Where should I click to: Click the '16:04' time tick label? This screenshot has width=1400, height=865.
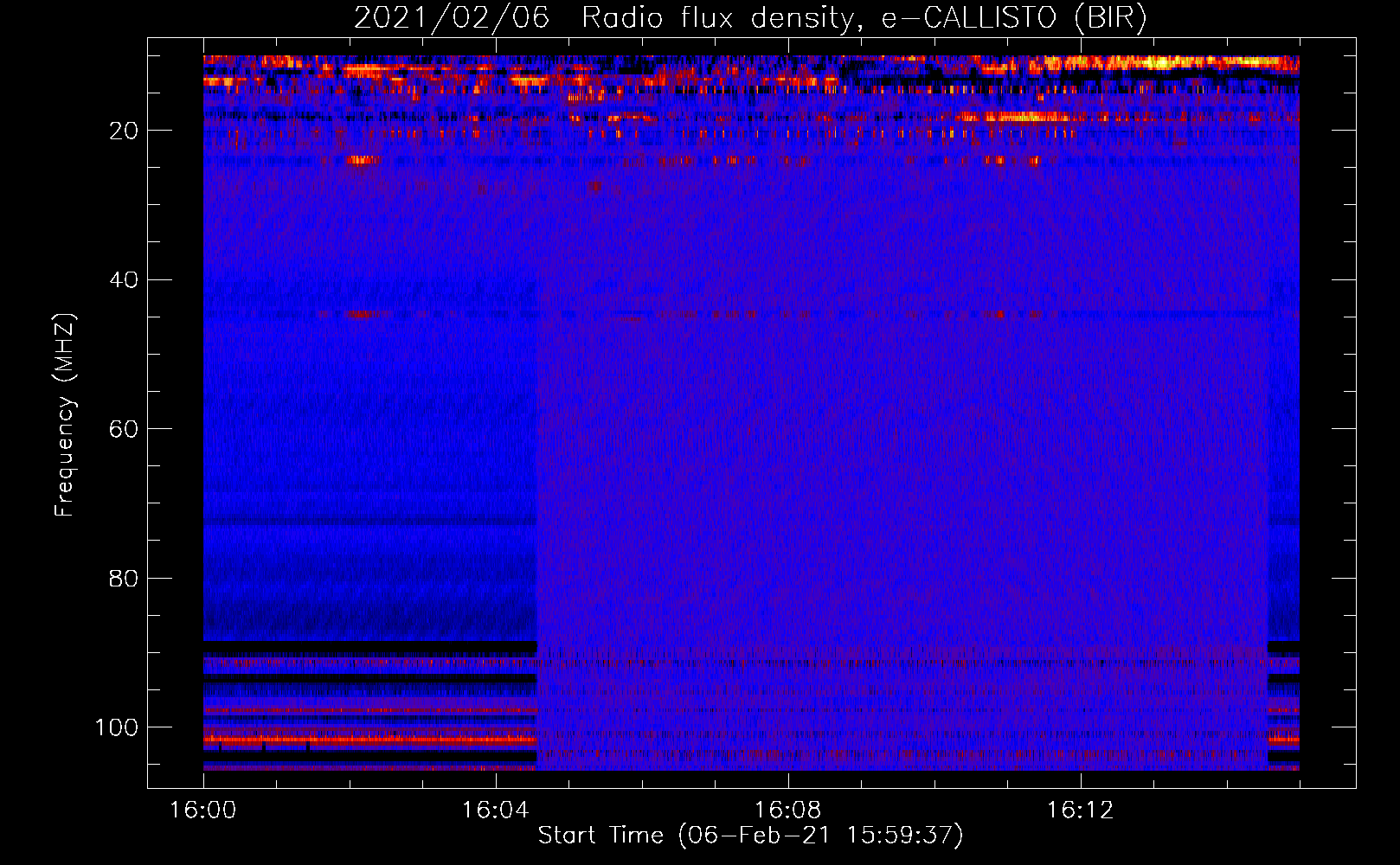[495, 811]
